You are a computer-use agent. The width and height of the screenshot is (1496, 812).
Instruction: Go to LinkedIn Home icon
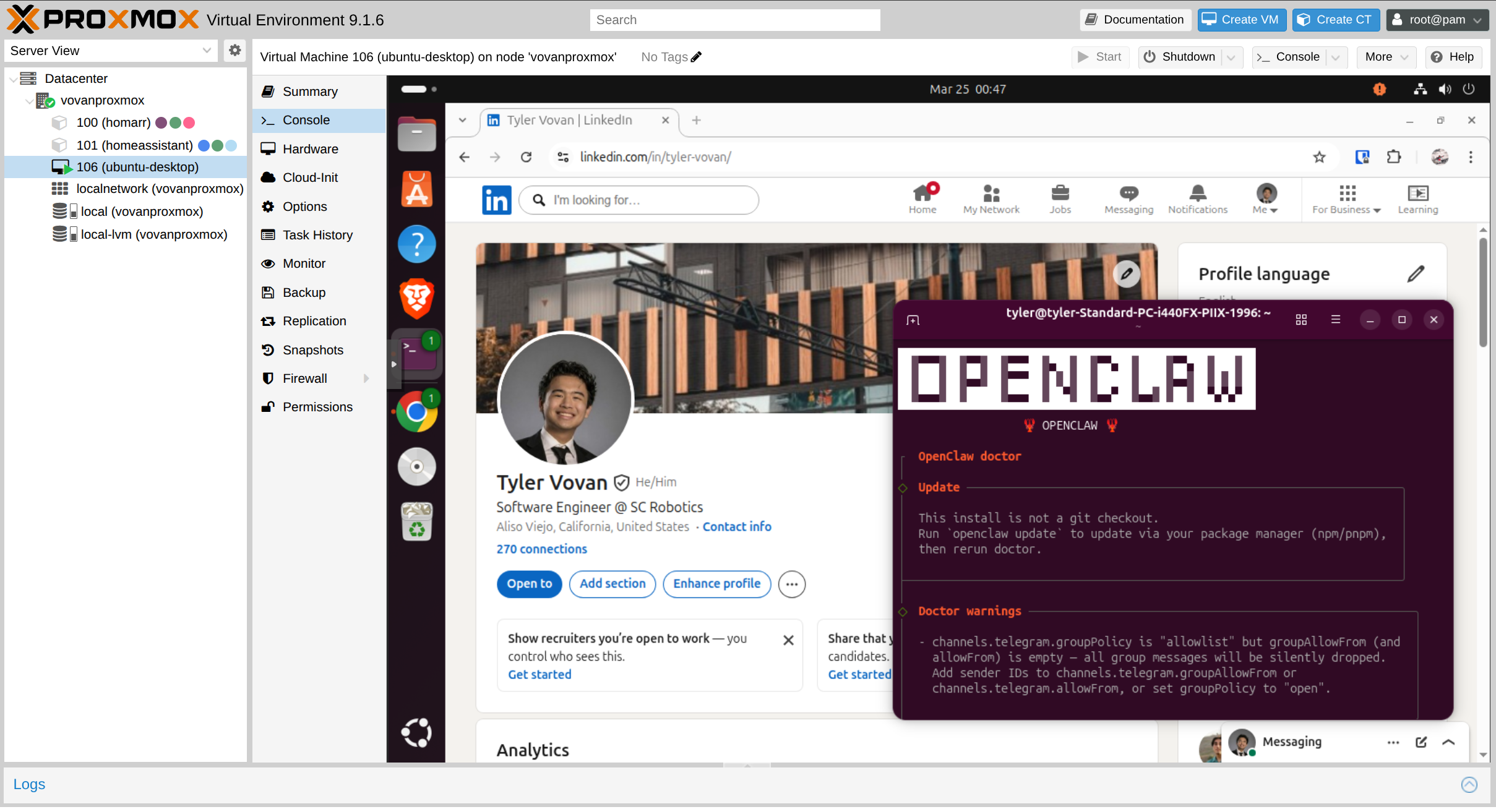click(x=922, y=199)
